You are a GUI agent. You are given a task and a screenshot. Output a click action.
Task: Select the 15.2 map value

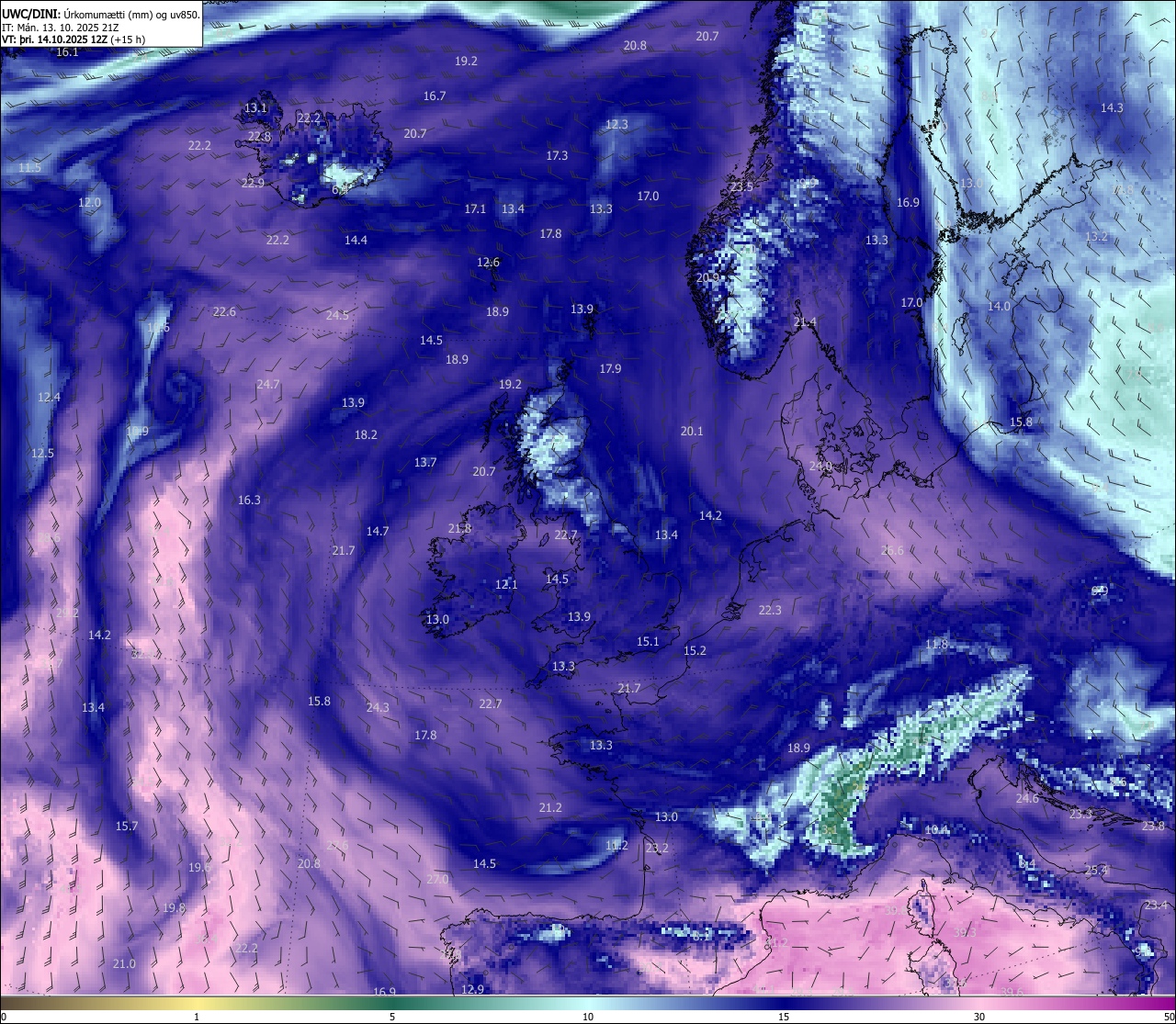pyautogui.click(x=695, y=651)
